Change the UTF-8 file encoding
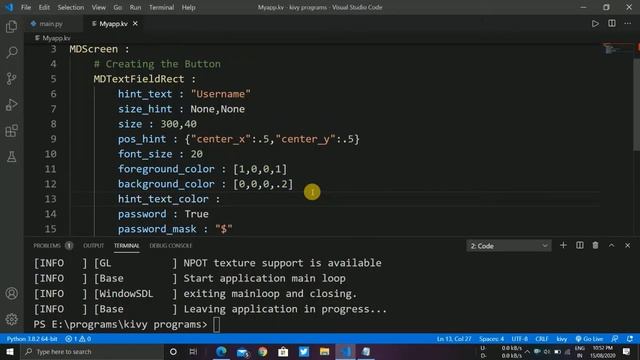This screenshot has height=360, width=640. point(520,339)
